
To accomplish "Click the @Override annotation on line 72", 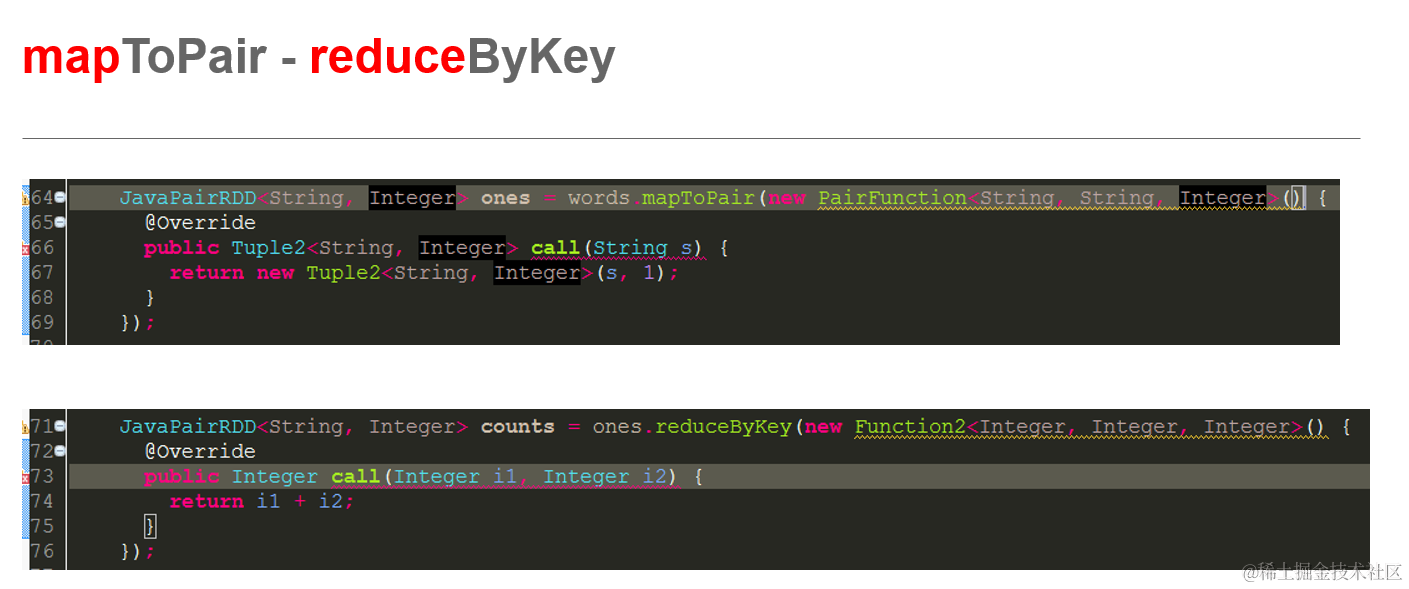I will click(x=199, y=452).
